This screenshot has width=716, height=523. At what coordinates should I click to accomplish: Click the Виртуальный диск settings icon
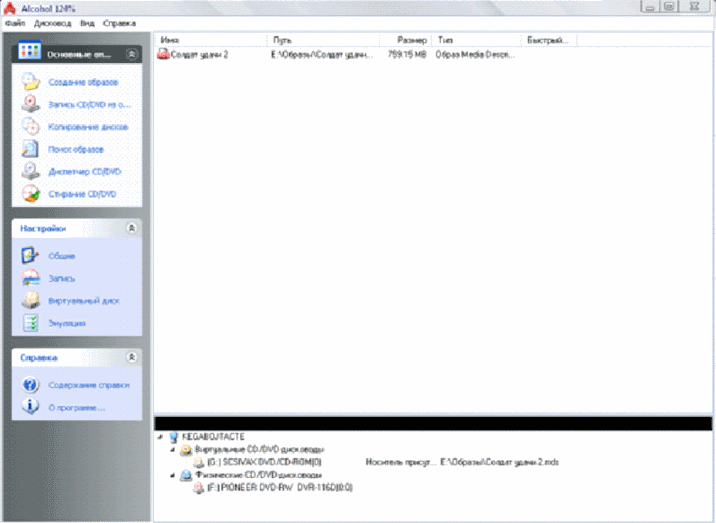click(31, 301)
